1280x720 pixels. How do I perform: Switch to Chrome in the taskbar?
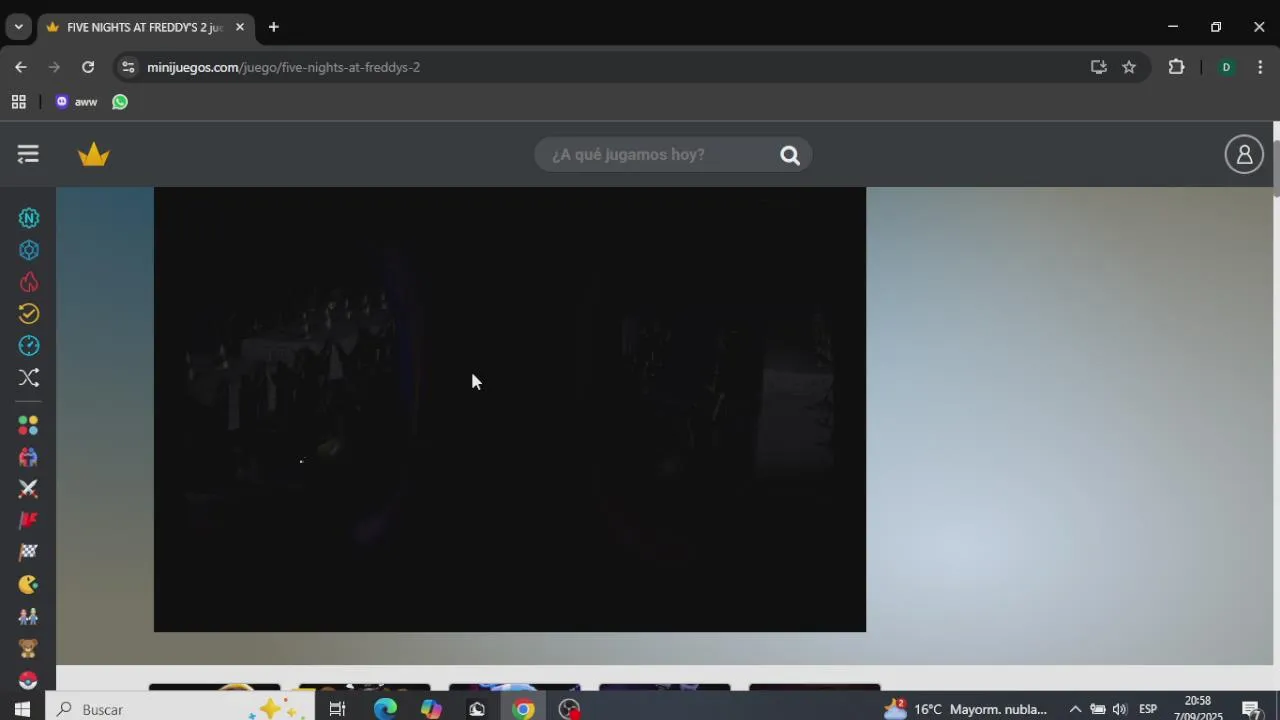point(523,709)
